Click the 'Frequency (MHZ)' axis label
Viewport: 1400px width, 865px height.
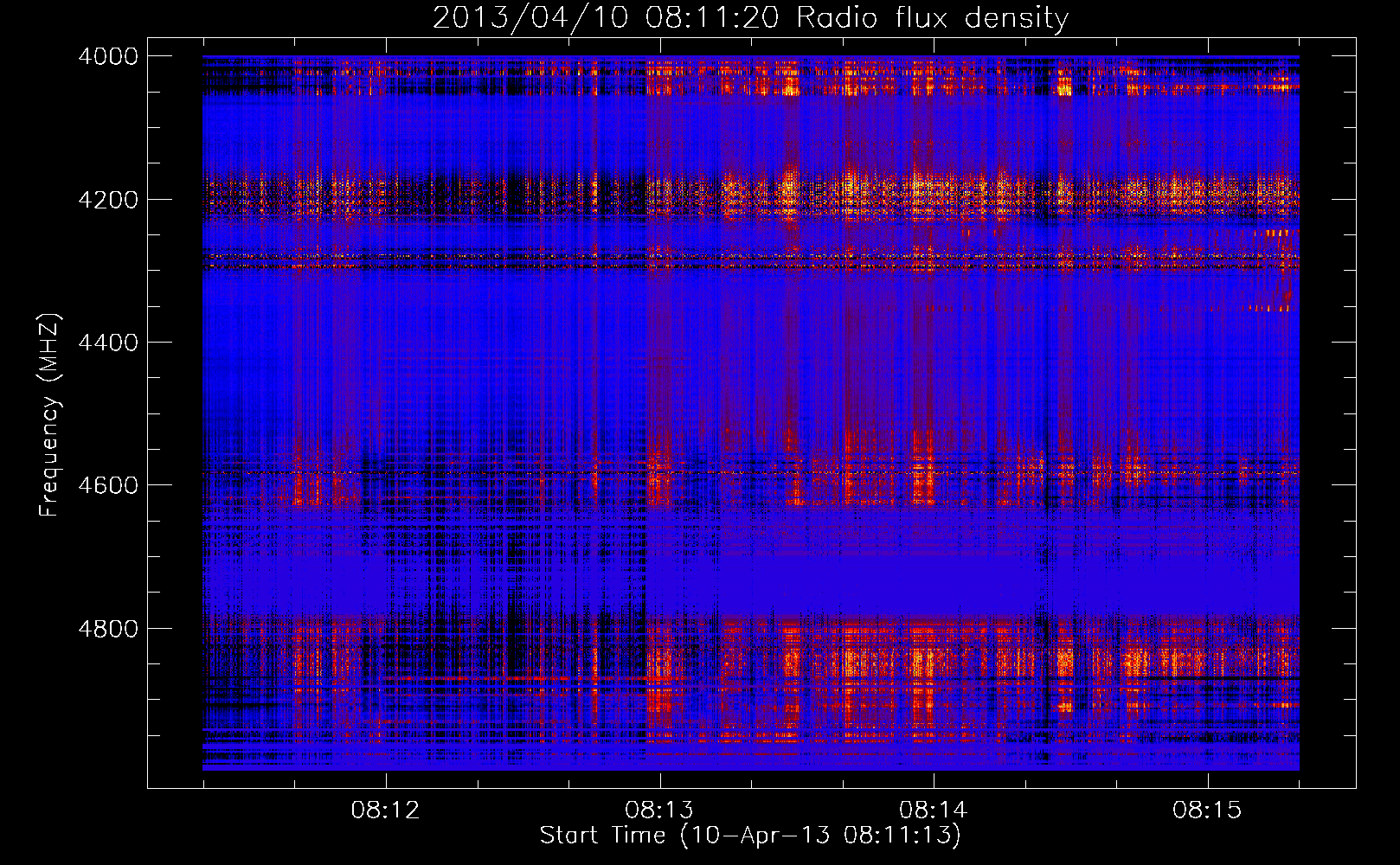point(49,414)
